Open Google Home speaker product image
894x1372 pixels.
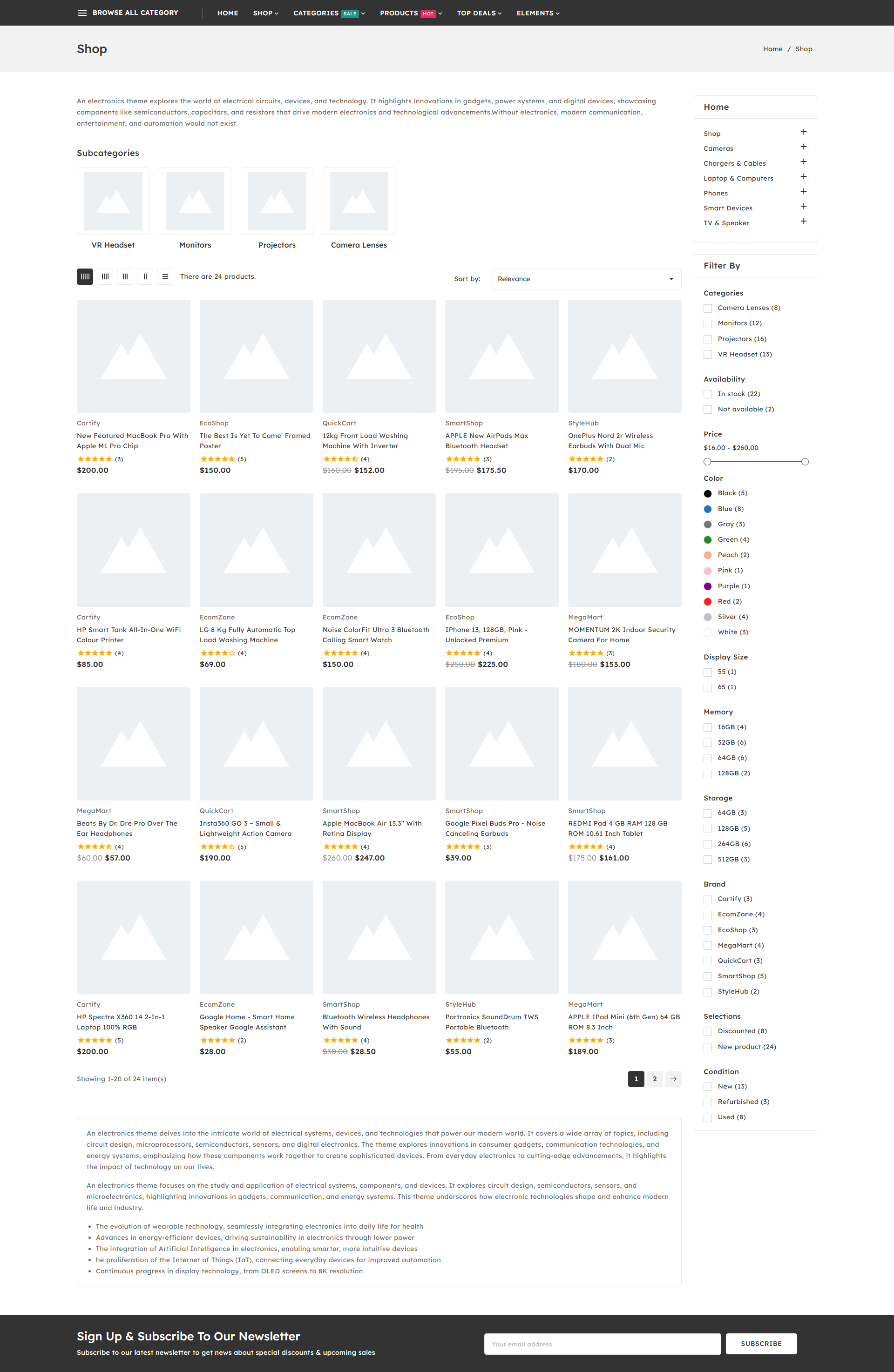point(256,937)
